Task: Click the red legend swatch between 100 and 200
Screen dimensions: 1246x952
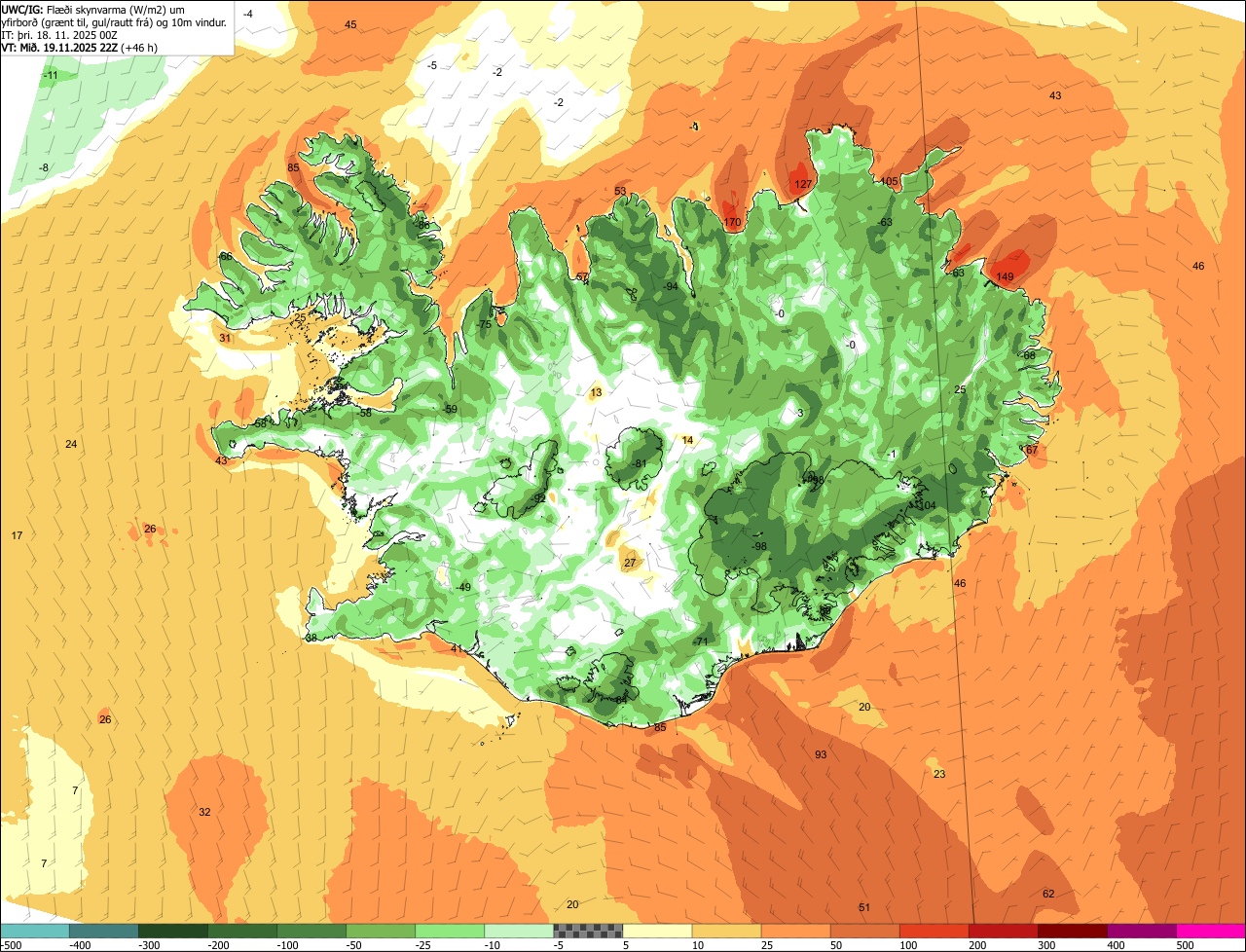Action: [x=934, y=931]
